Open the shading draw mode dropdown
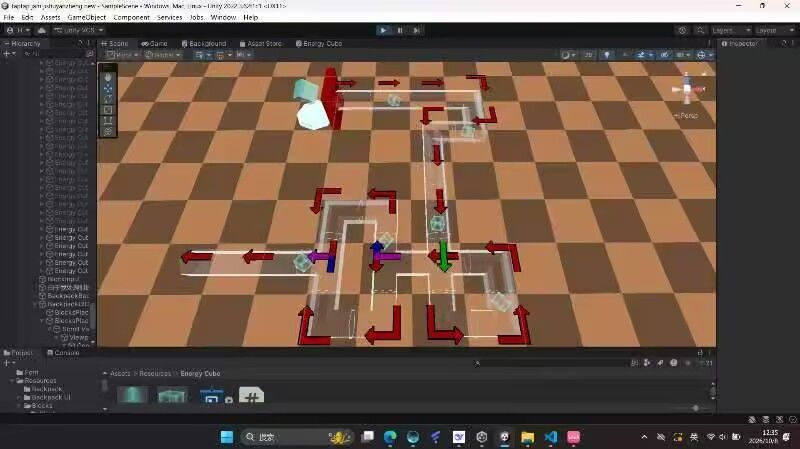 567,55
